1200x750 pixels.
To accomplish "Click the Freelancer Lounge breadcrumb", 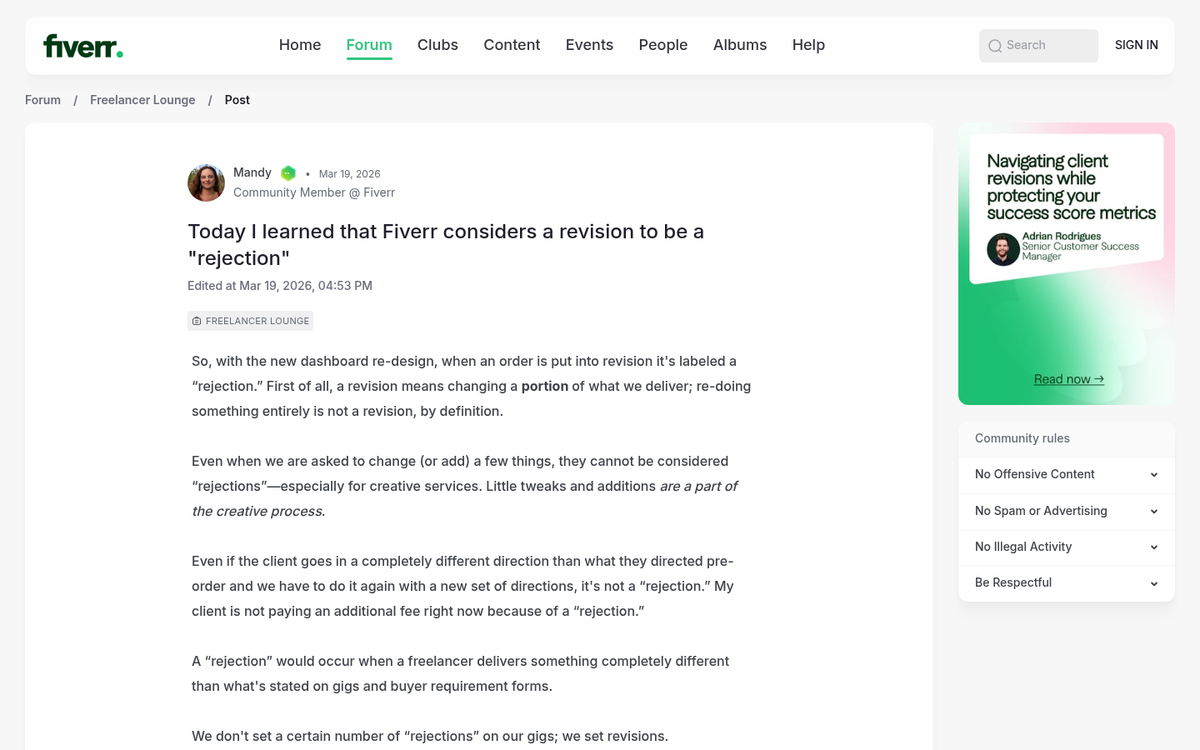I will 142,100.
